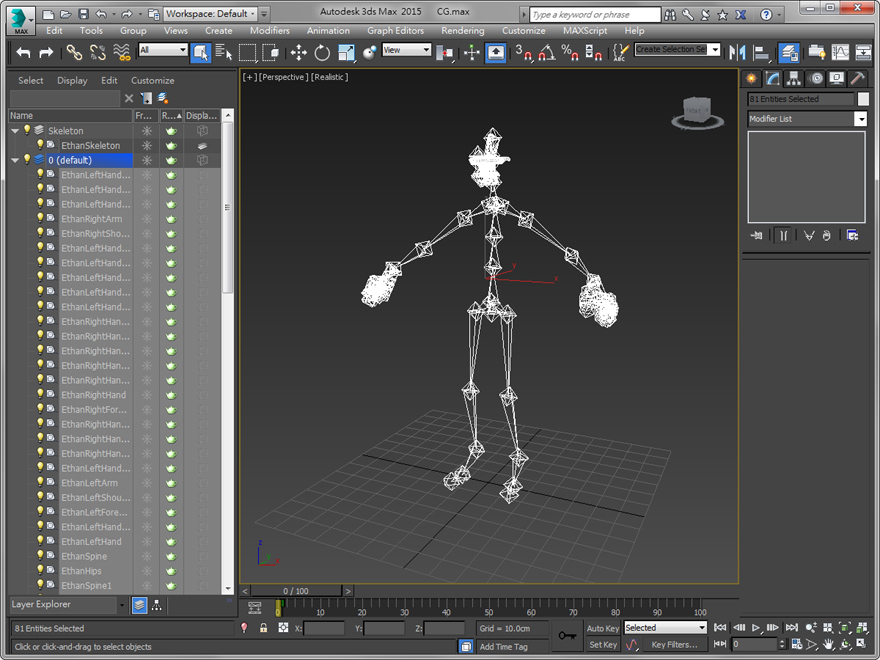Open the Create panel icon
The width and height of the screenshot is (880, 660).
tap(753, 77)
